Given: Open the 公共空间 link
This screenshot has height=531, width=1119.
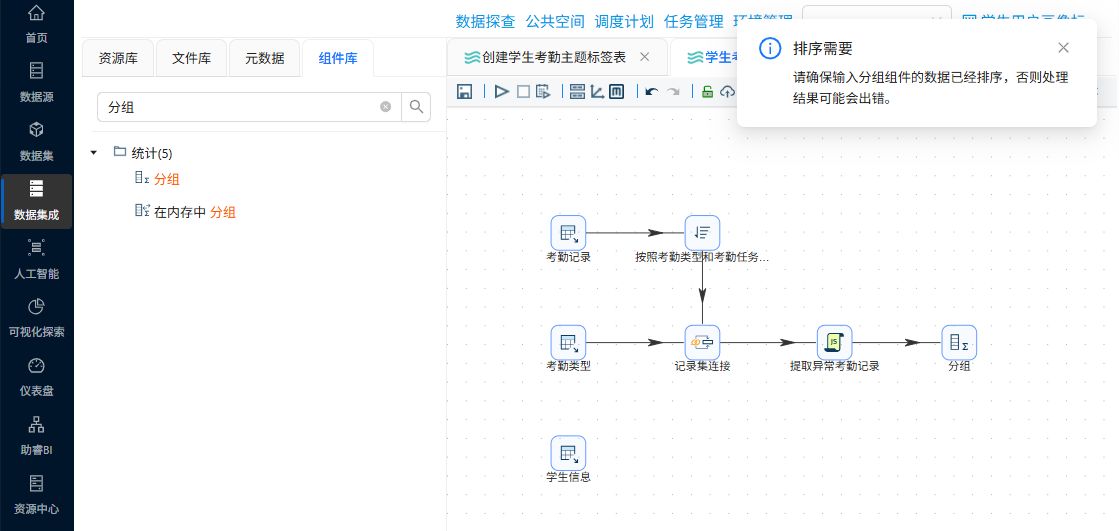Looking at the screenshot, I should [555, 21].
